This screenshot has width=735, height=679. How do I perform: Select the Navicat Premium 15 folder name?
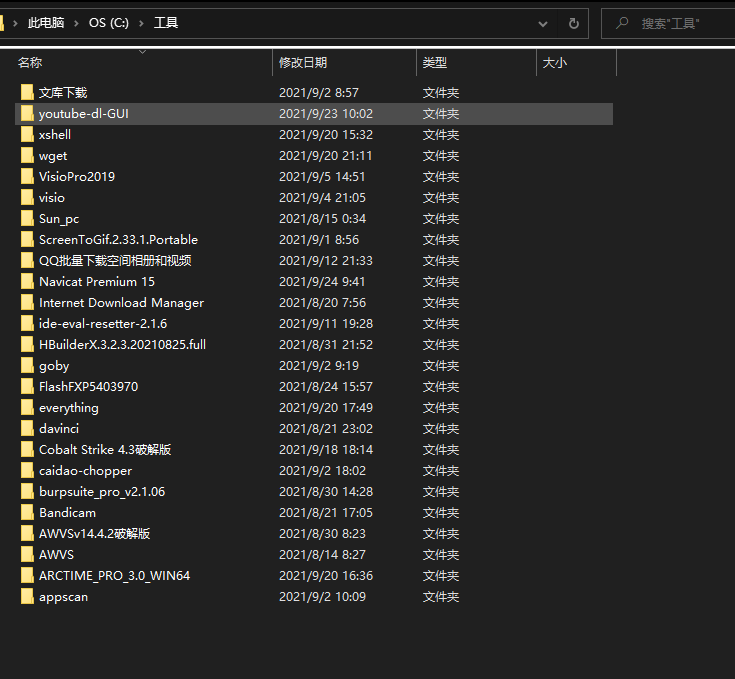[97, 282]
